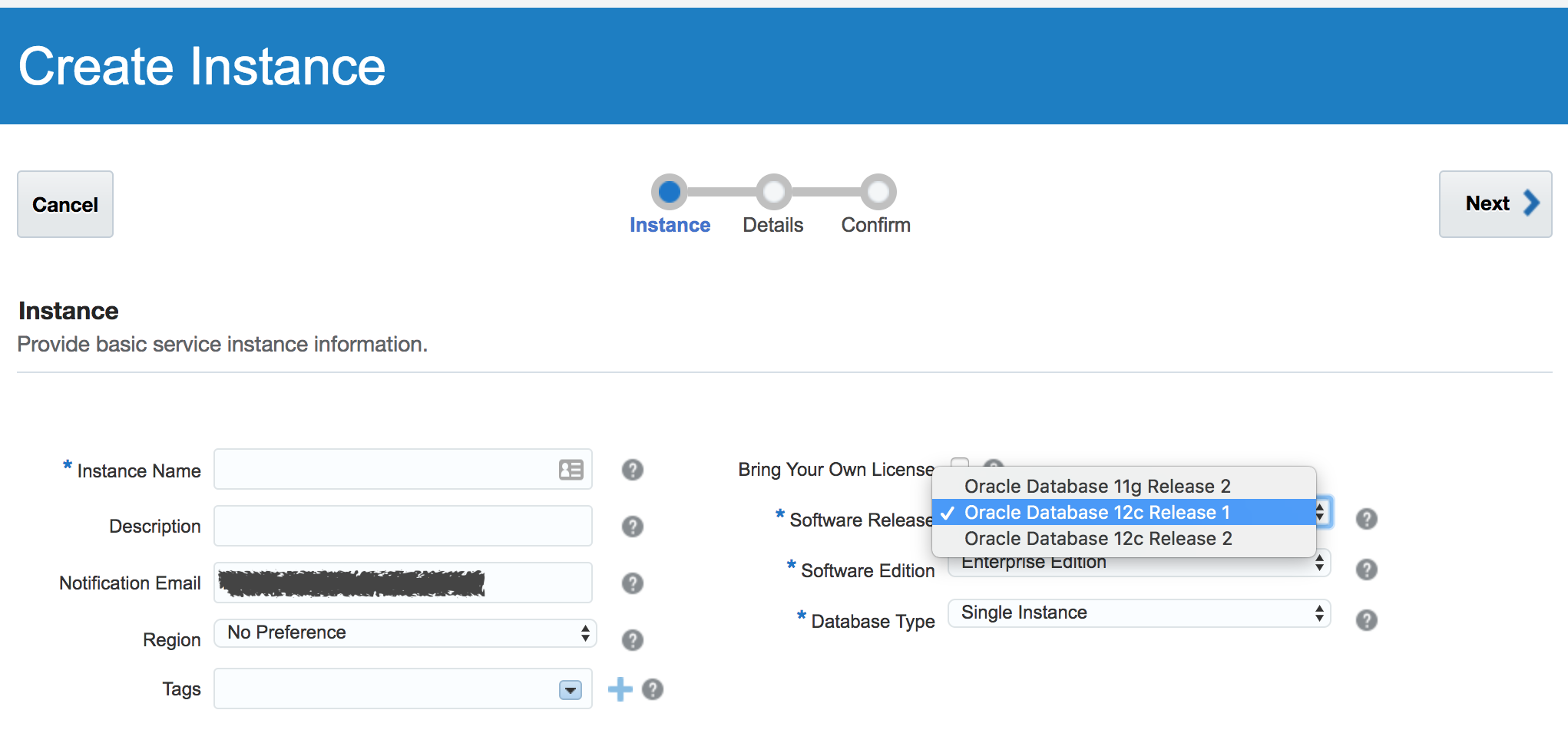Toggle Bring Your Own License checkbox
1568x743 pixels.
959,463
